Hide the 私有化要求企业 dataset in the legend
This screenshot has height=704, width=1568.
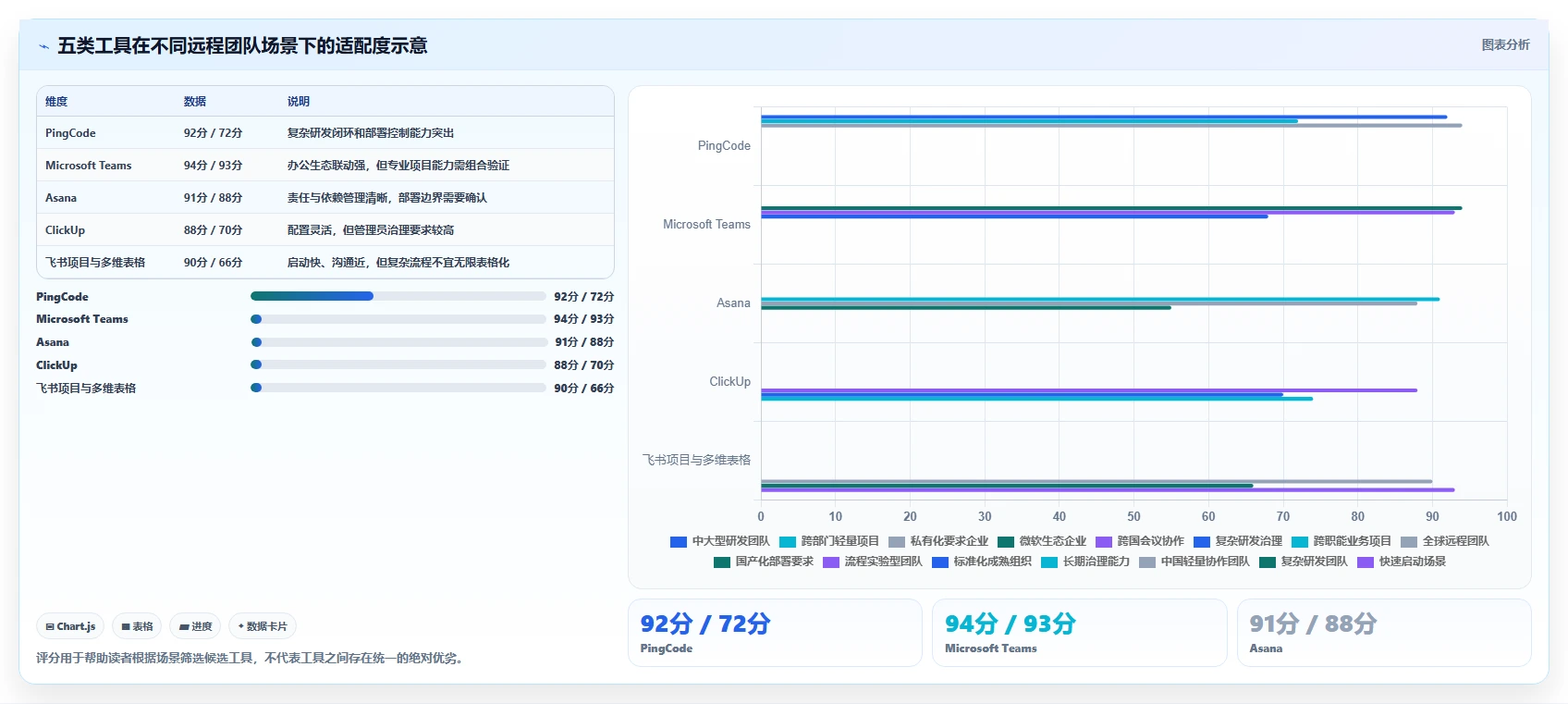[x=938, y=541]
